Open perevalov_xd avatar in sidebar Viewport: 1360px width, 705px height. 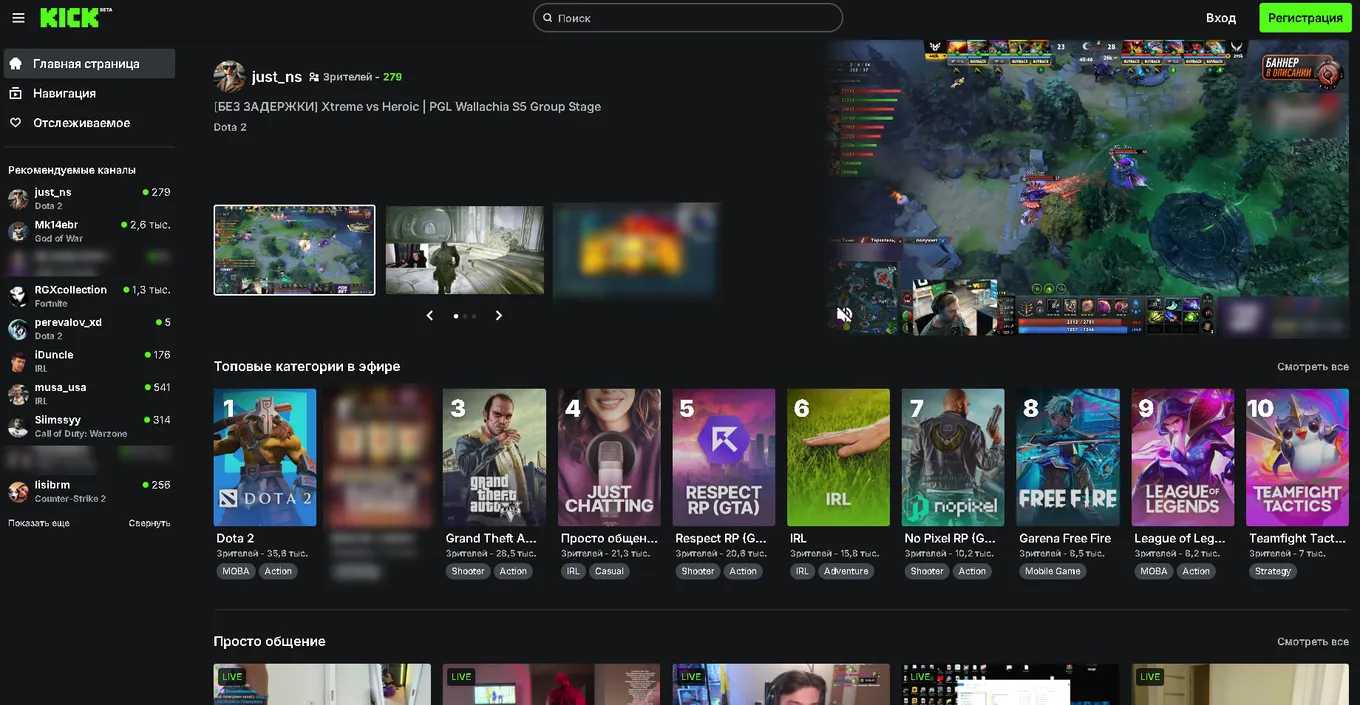pos(18,329)
